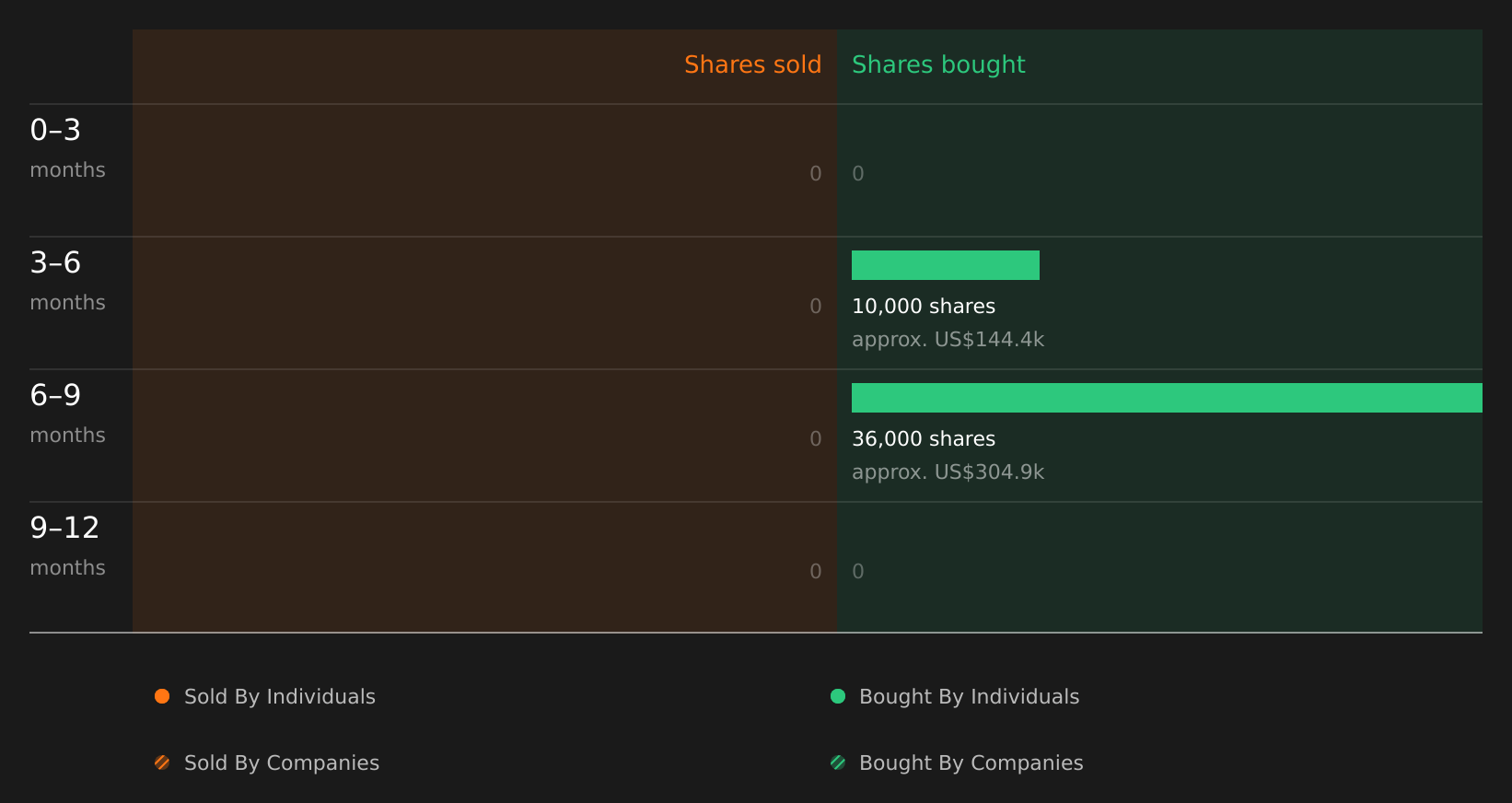Click the approx. US$144.4k text
Viewport: 1512px width, 803px height.
click(x=948, y=340)
